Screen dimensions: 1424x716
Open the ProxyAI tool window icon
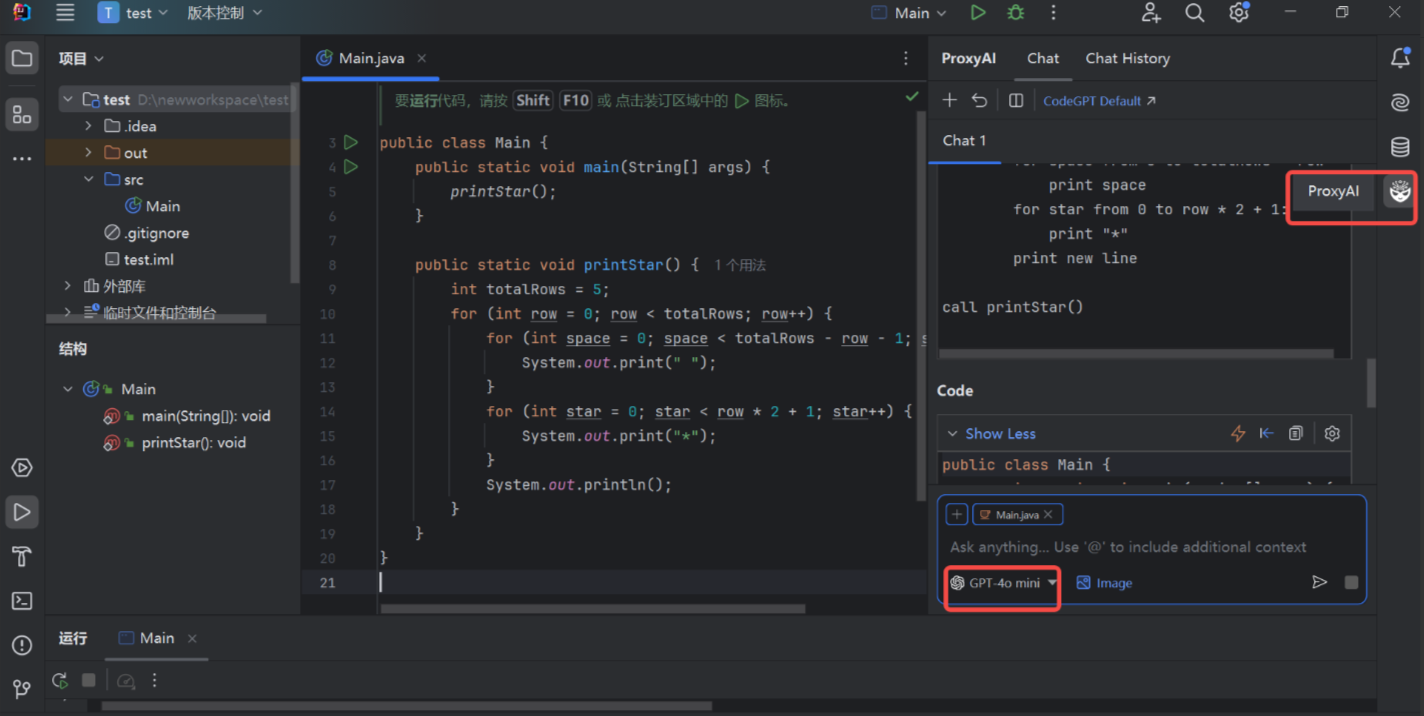[x=1400, y=191]
